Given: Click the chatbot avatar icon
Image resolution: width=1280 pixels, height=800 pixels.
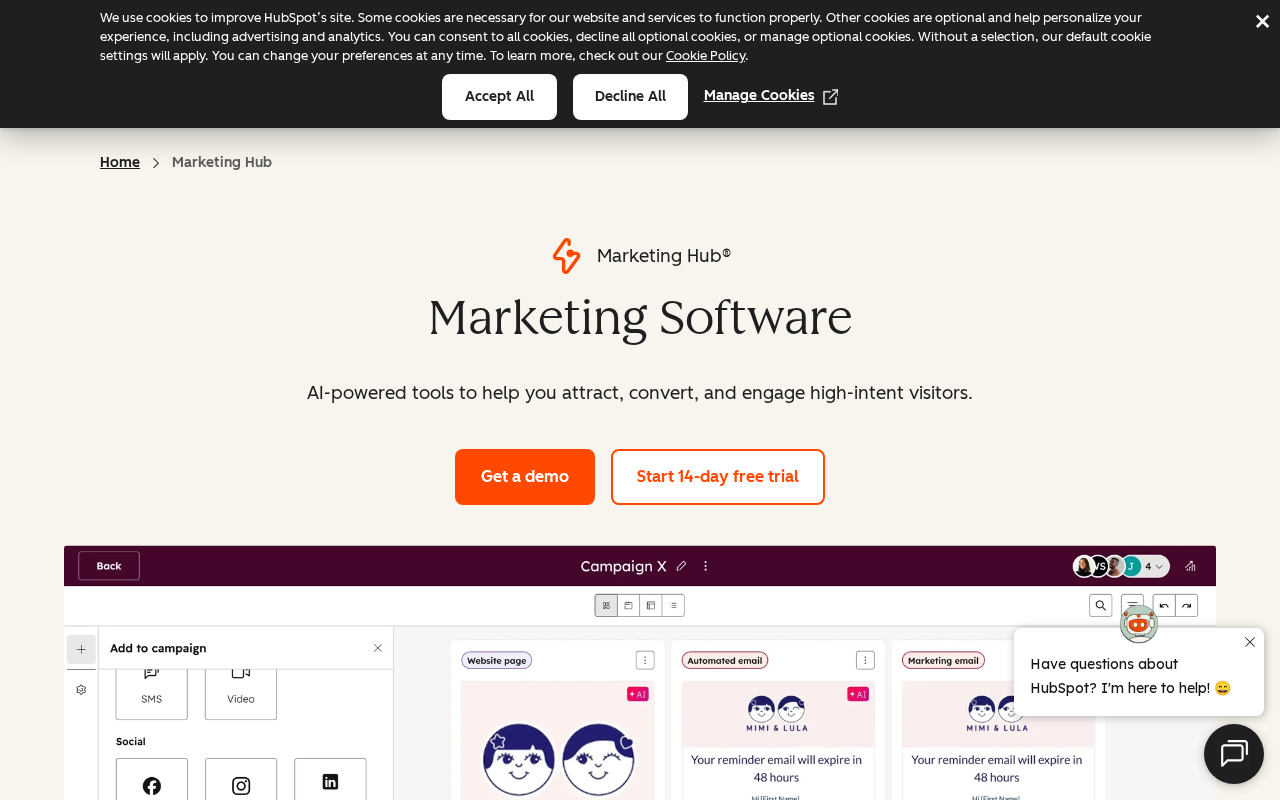Looking at the screenshot, I should pos(1139,624).
